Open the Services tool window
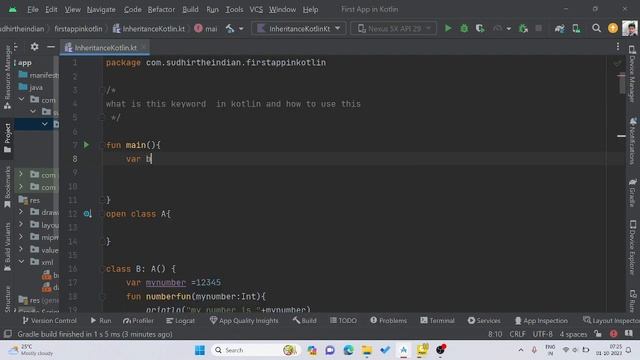 pos(484,320)
